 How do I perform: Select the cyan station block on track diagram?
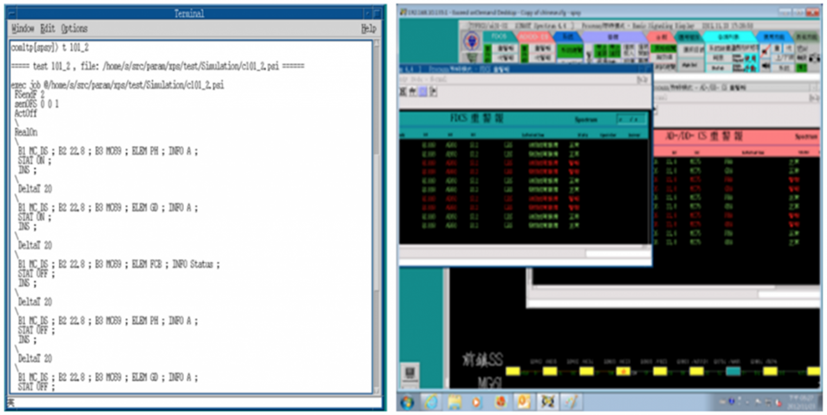(733, 370)
